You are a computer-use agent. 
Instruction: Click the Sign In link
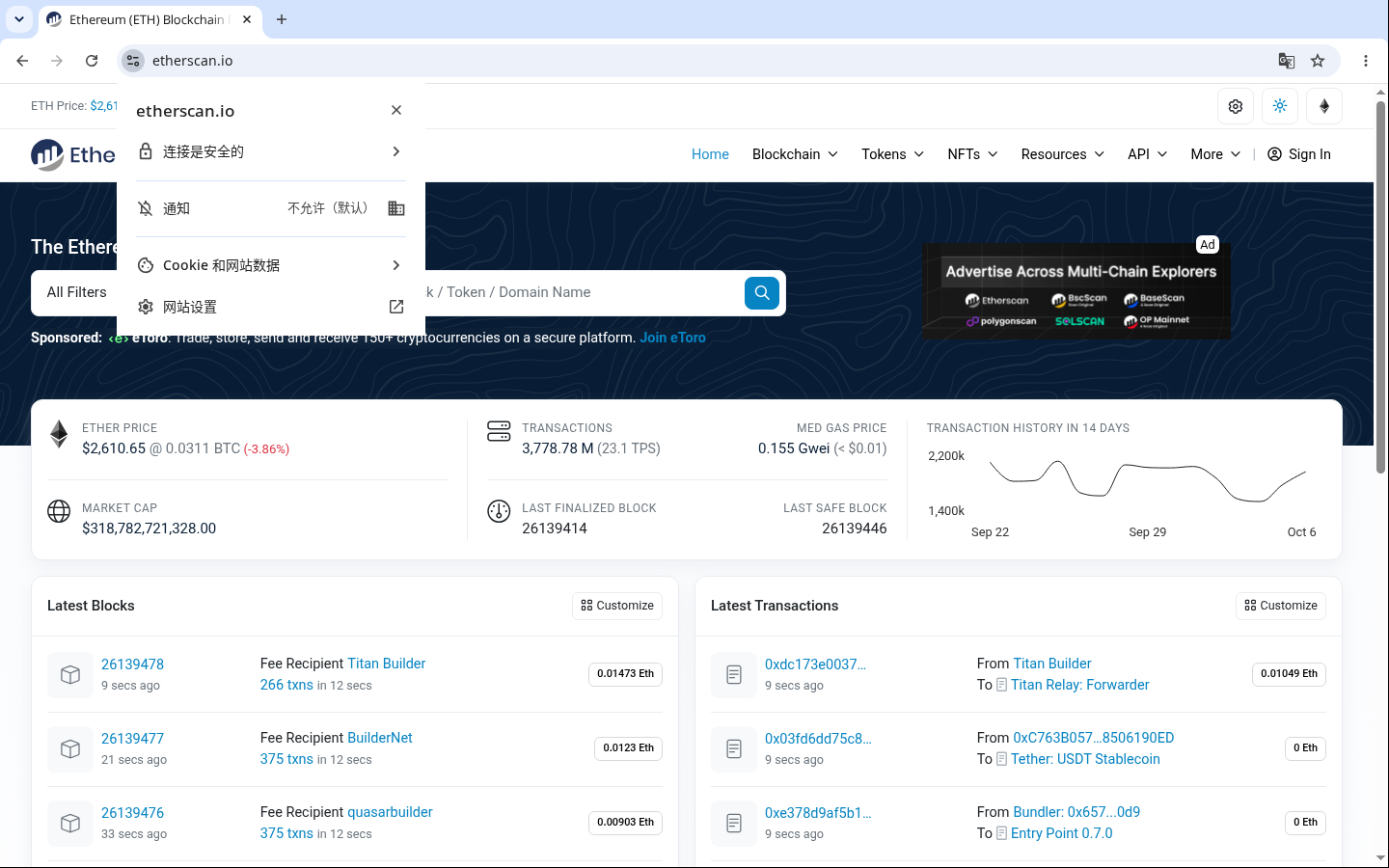[1298, 154]
